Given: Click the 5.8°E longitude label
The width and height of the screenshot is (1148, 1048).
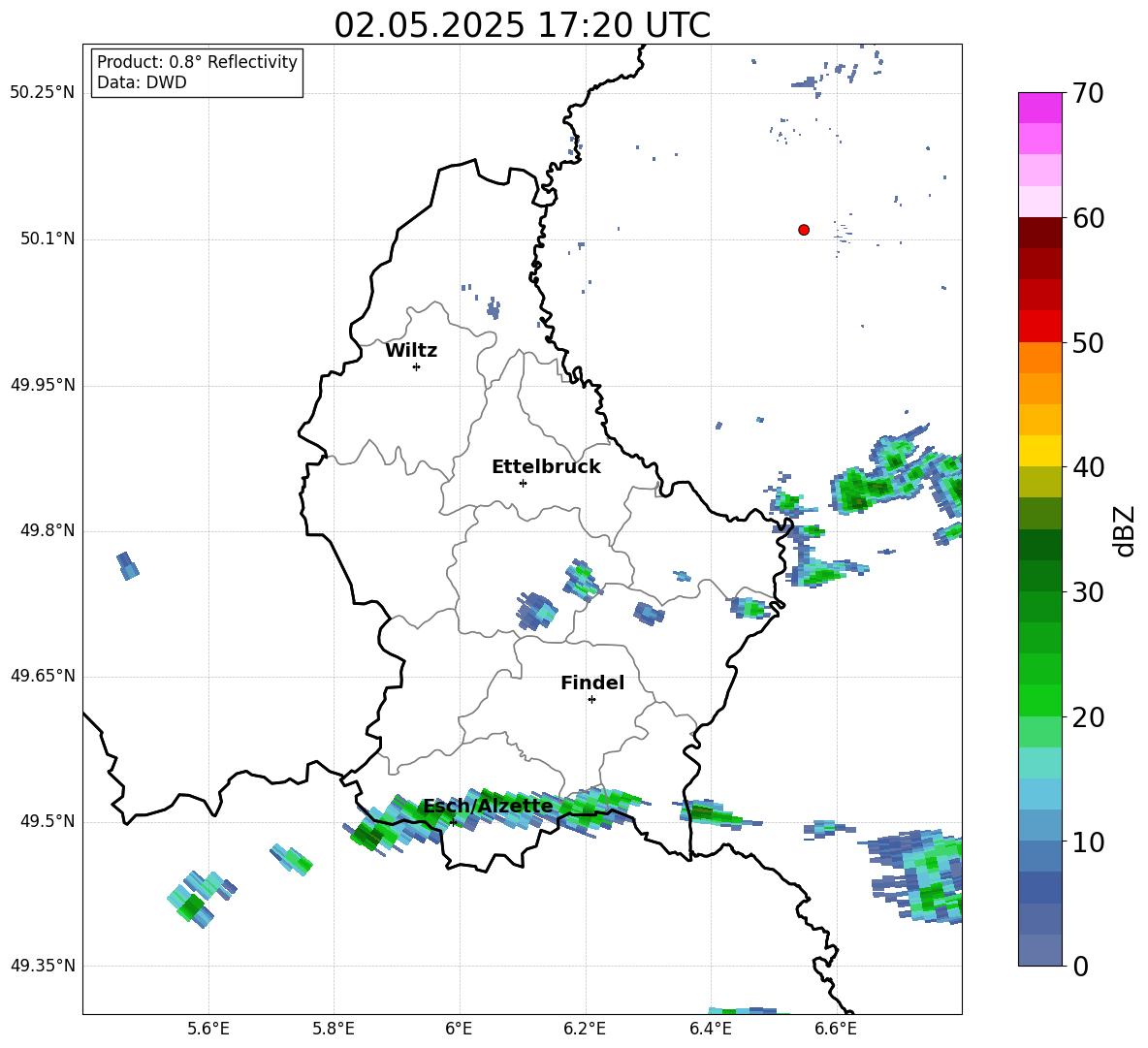Looking at the screenshot, I should tap(334, 1029).
